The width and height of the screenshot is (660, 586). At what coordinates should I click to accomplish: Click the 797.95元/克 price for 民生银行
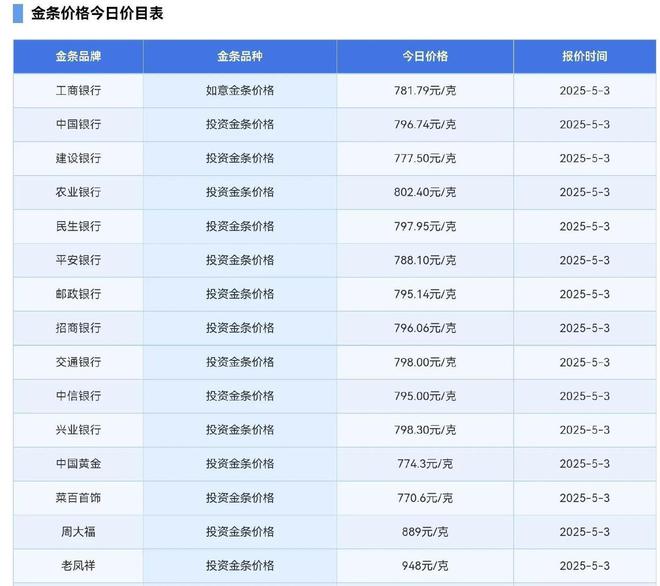coord(425,226)
